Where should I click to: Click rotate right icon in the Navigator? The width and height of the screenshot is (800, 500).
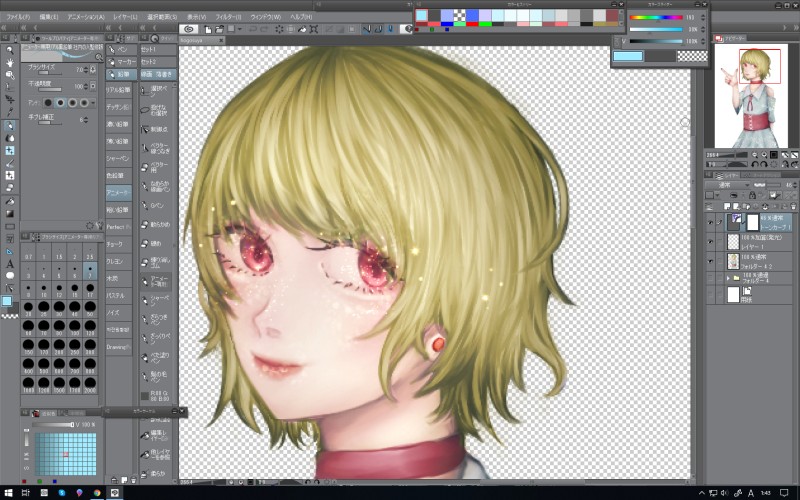pos(764,164)
